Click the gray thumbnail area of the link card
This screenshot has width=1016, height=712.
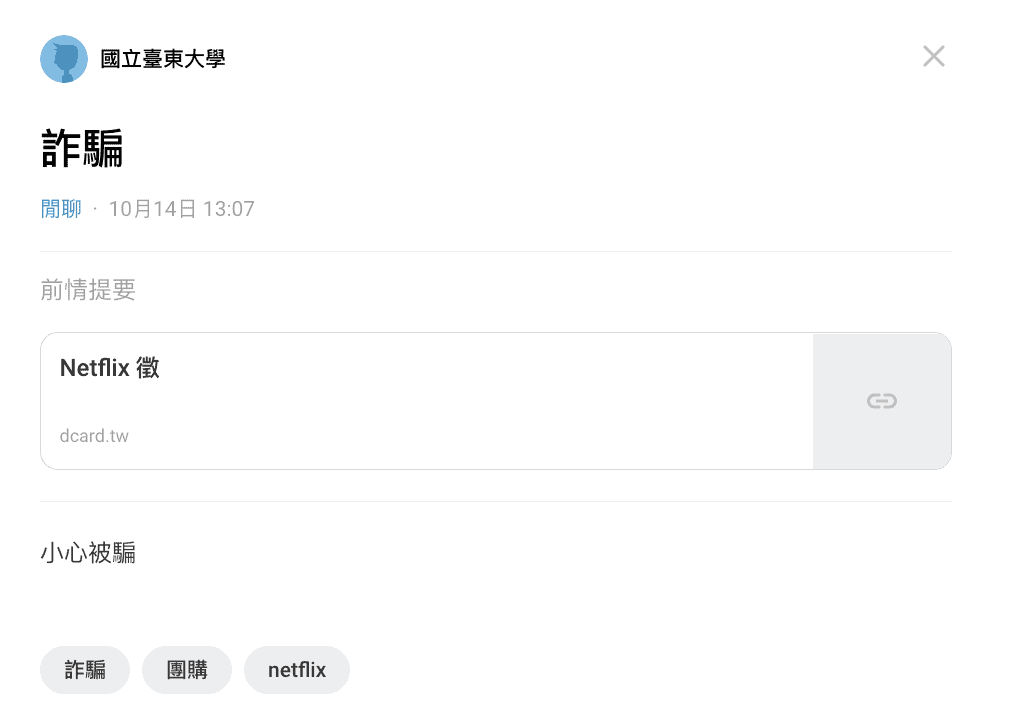(882, 401)
